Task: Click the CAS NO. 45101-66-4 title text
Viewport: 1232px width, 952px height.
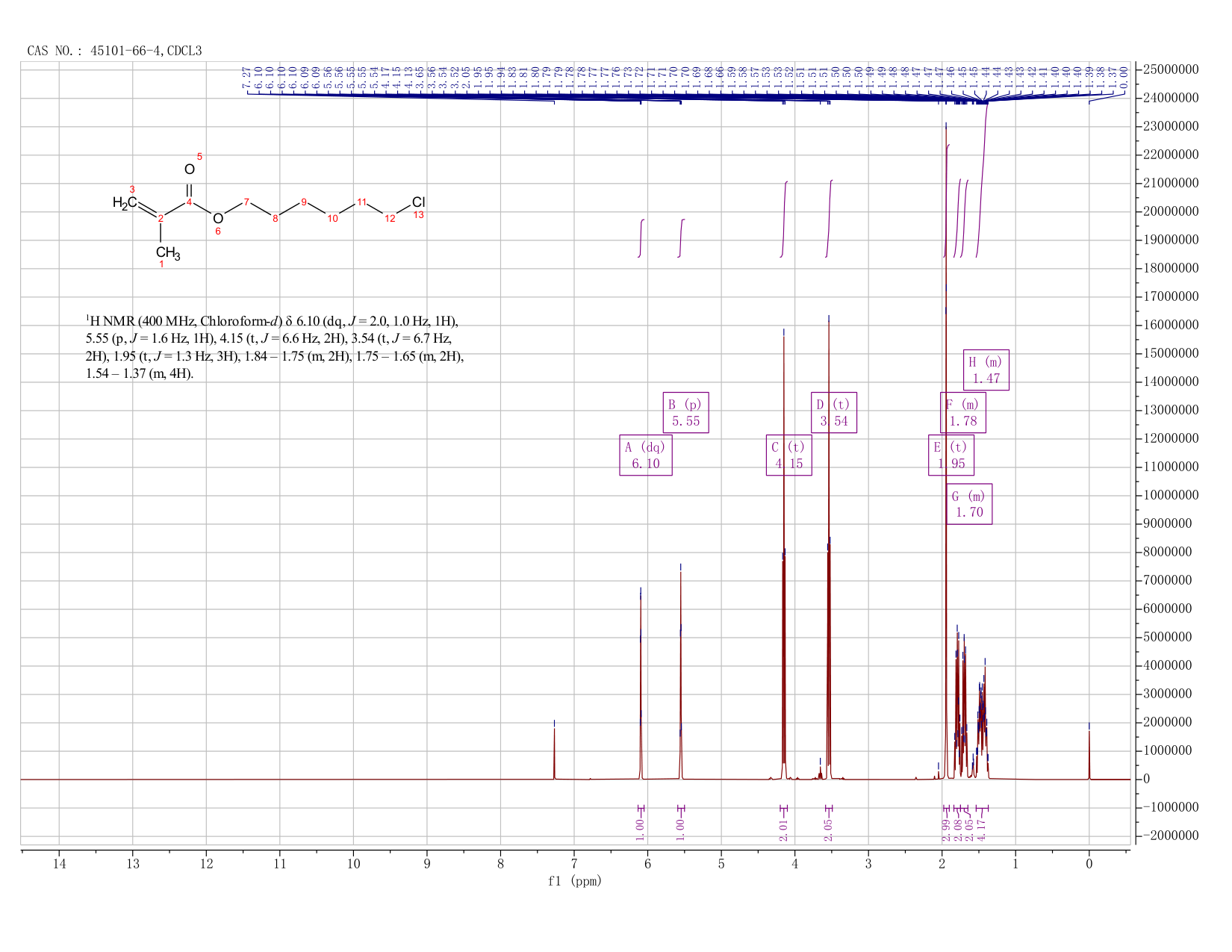Action: (x=114, y=51)
